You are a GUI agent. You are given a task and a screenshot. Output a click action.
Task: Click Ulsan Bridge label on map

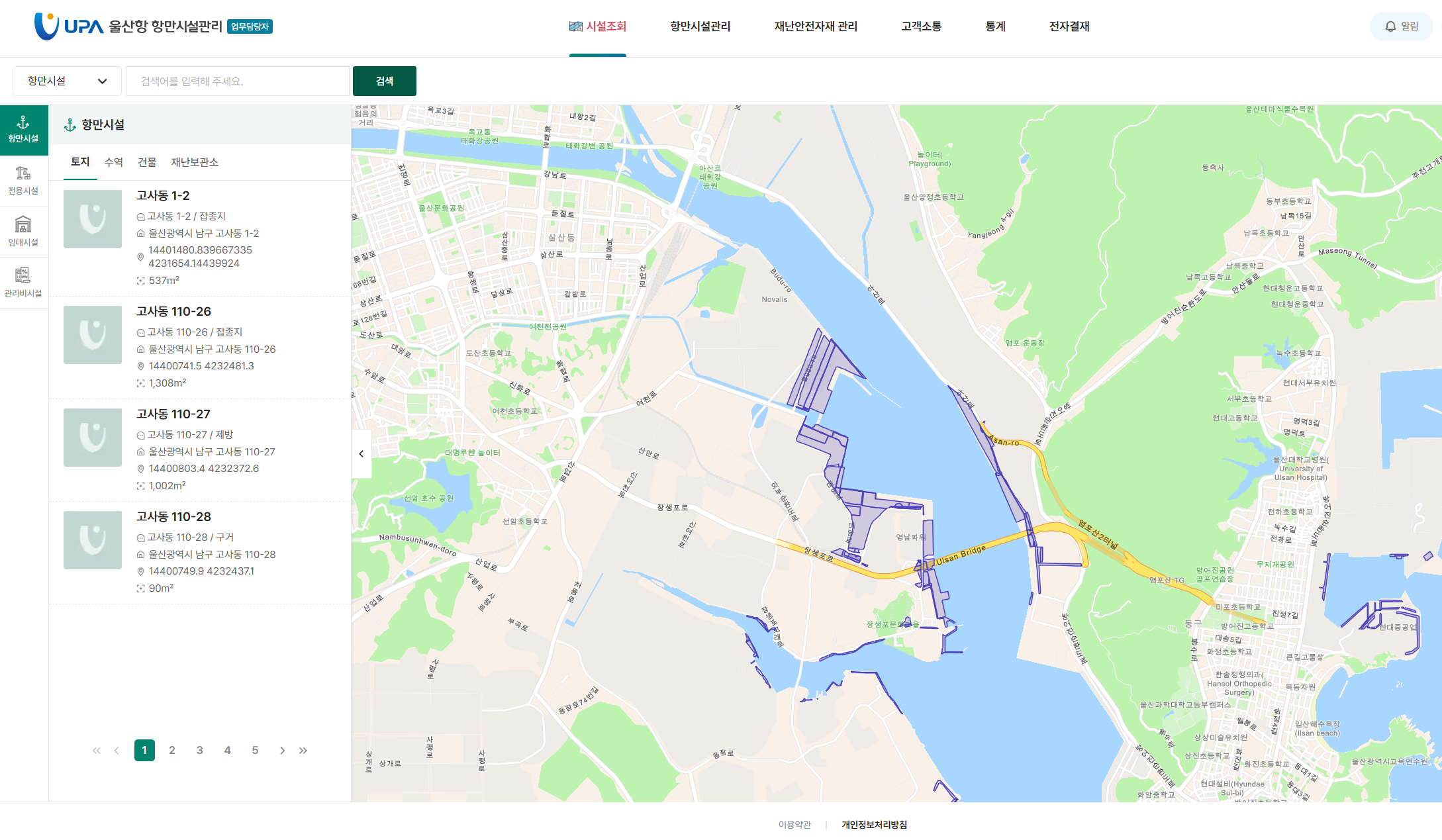[x=961, y=555]
